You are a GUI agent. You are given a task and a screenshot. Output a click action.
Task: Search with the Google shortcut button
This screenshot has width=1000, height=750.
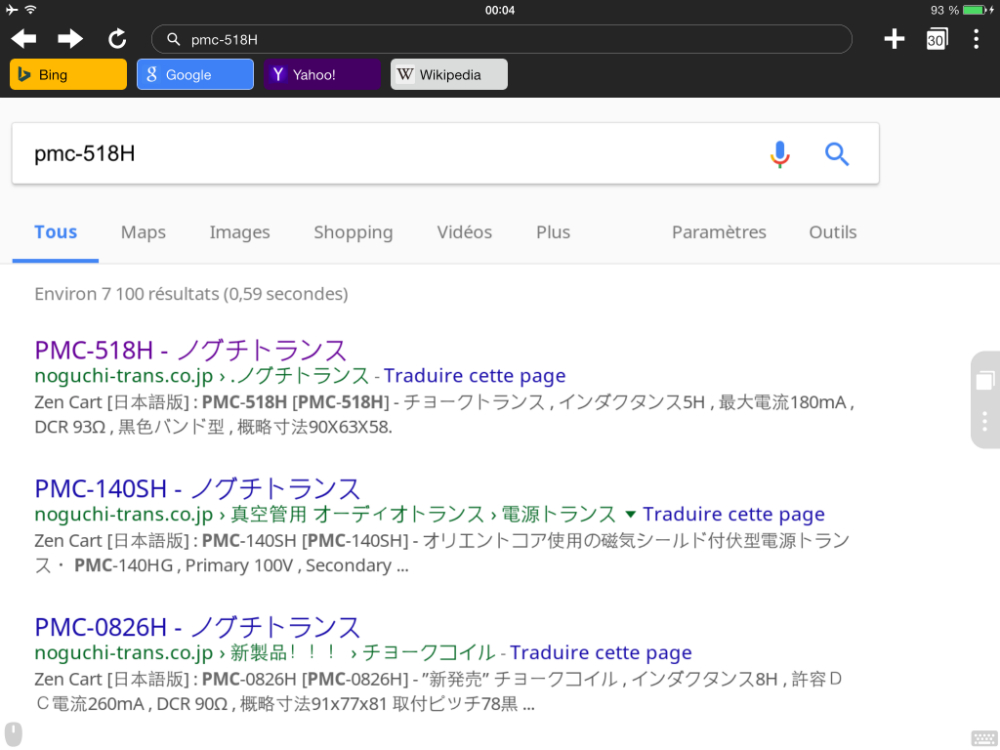(195, 75)
